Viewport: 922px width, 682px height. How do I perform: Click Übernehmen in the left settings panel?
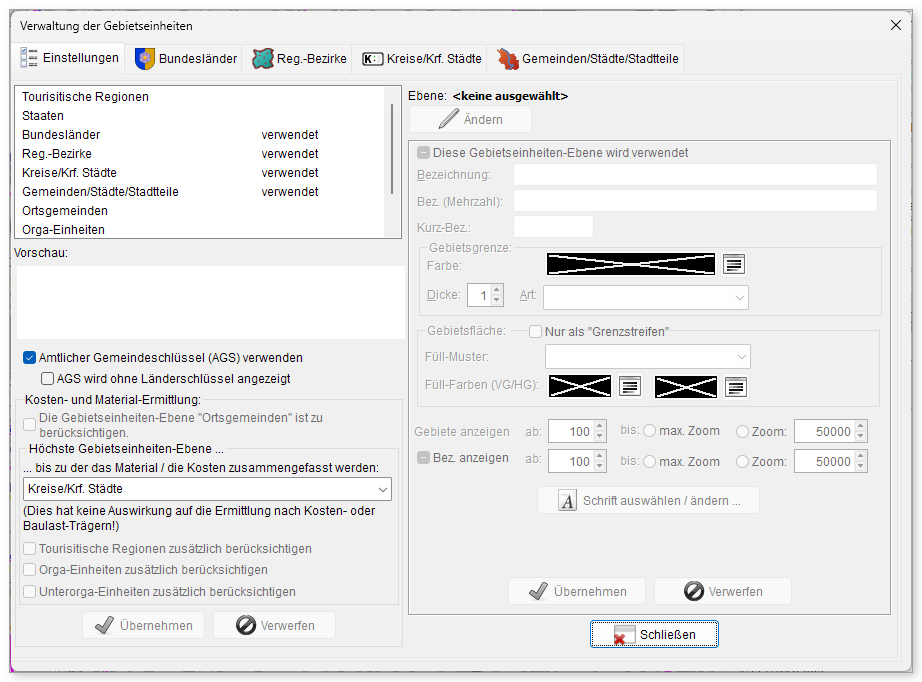143,625
